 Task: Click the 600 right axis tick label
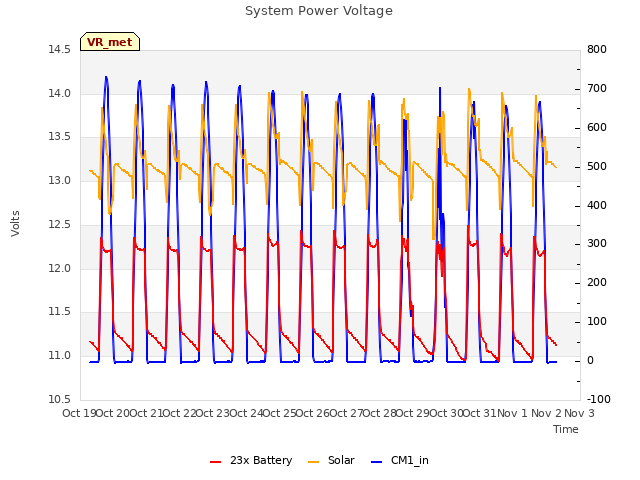597,127
